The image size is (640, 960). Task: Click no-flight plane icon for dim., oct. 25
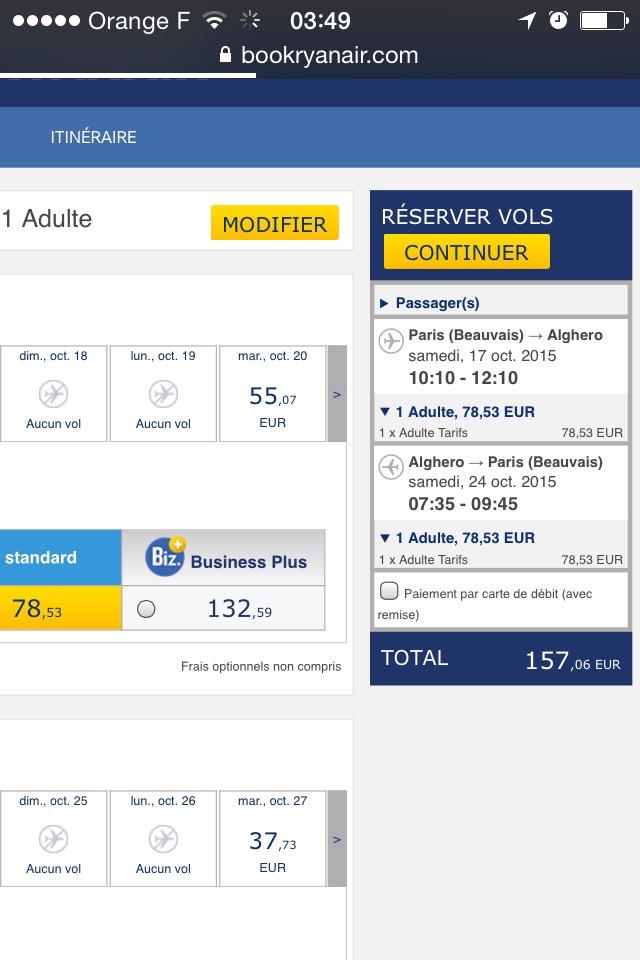[x=53, y=839]
